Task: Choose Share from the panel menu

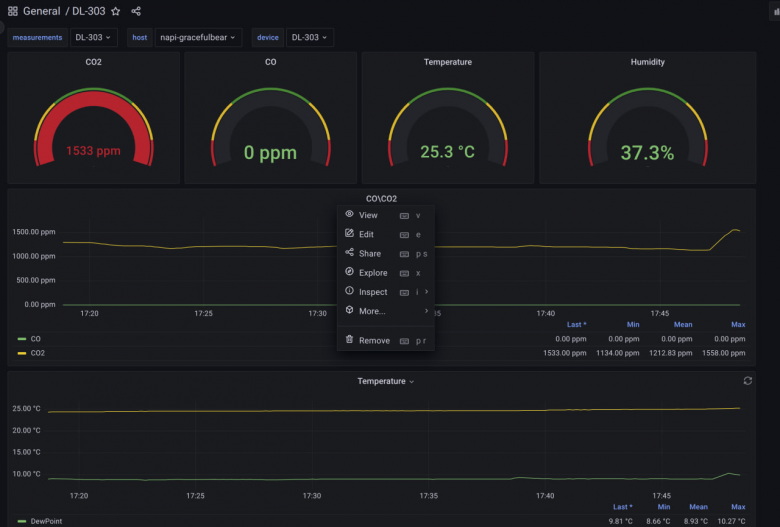Action: tap(386, 253)
